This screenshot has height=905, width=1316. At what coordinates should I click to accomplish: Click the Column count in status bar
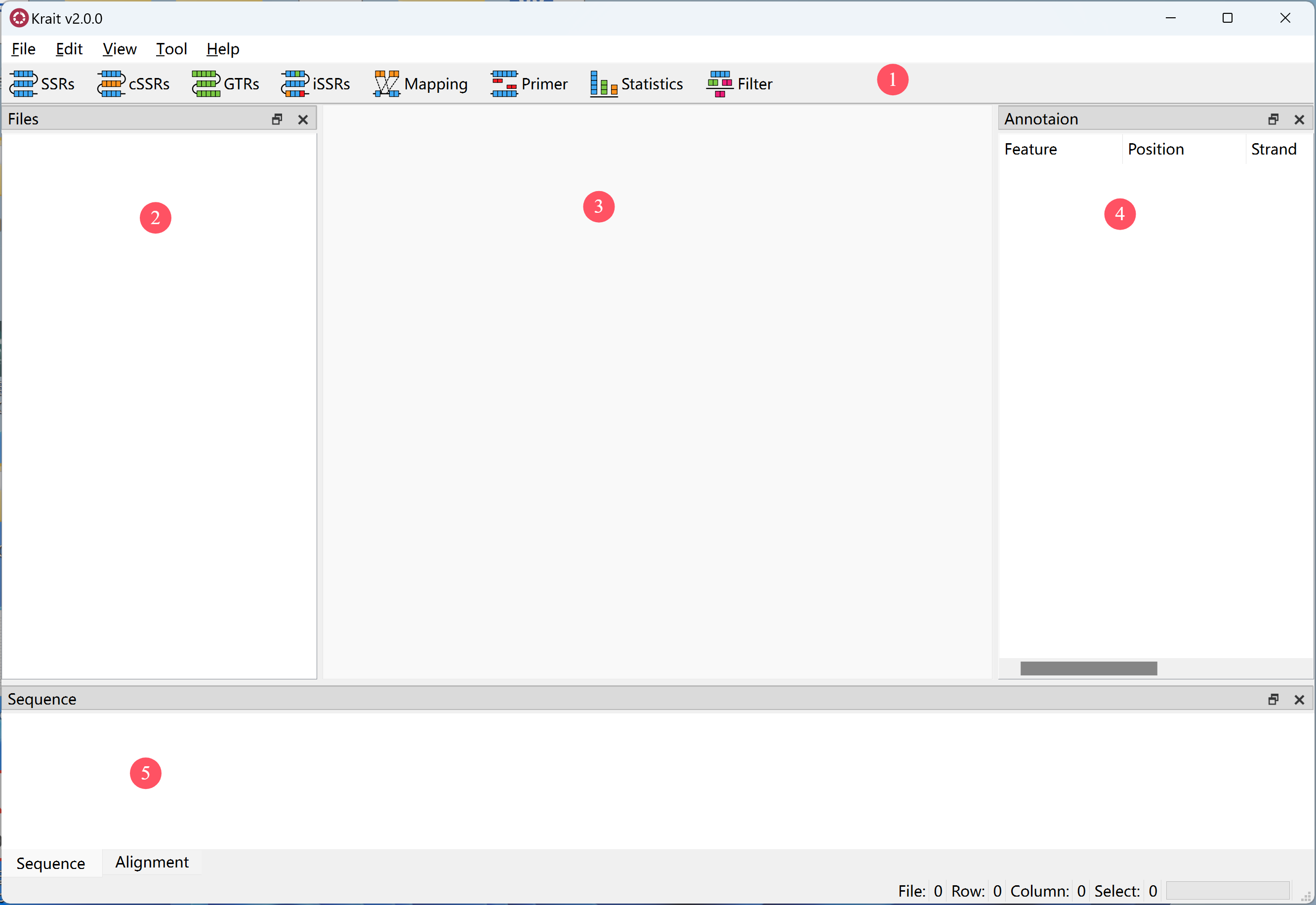(1081, 891)
